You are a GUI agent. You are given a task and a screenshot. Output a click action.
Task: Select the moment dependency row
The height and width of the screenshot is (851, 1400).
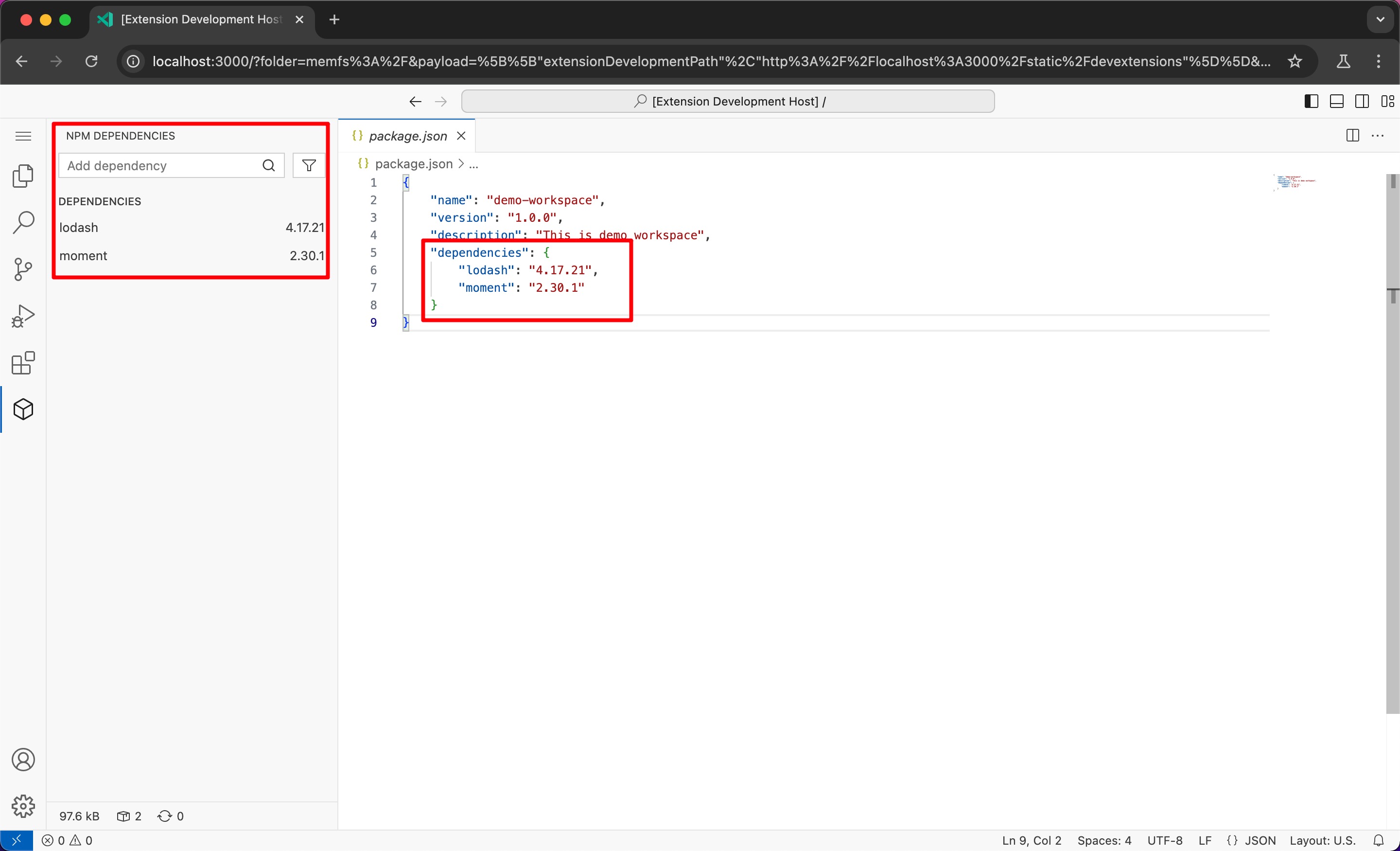pos(192,256)
